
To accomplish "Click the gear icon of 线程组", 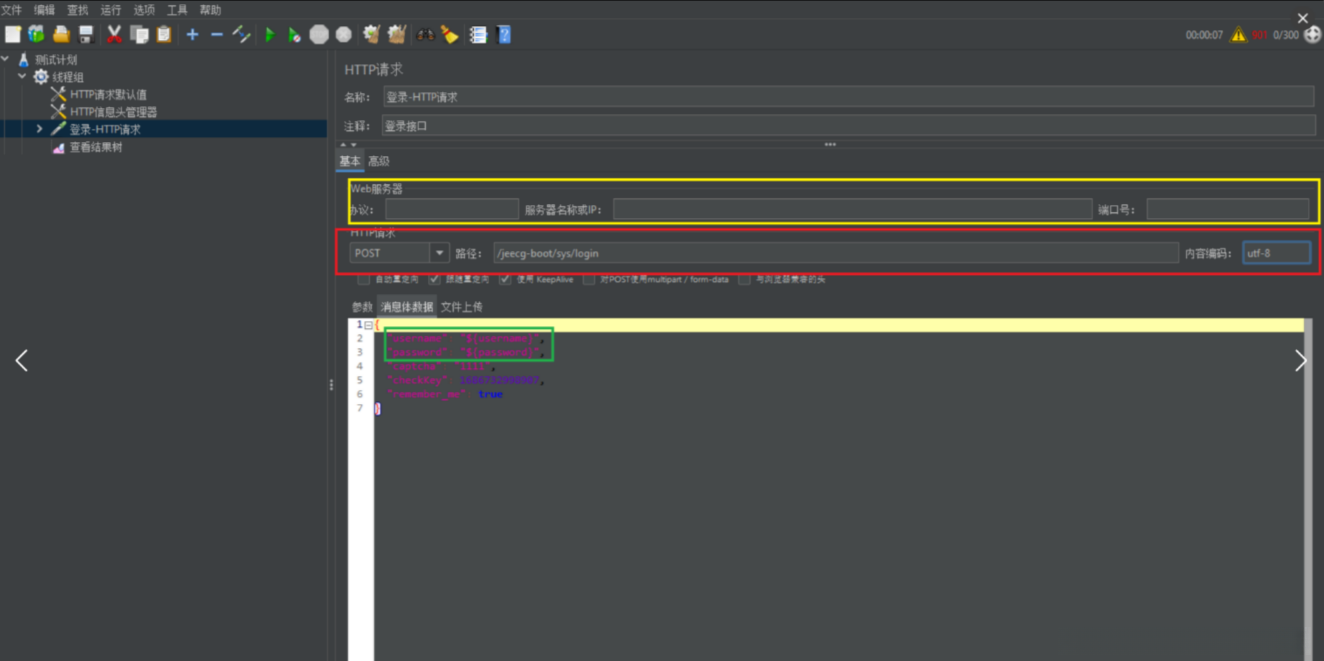I will [41, 77].
